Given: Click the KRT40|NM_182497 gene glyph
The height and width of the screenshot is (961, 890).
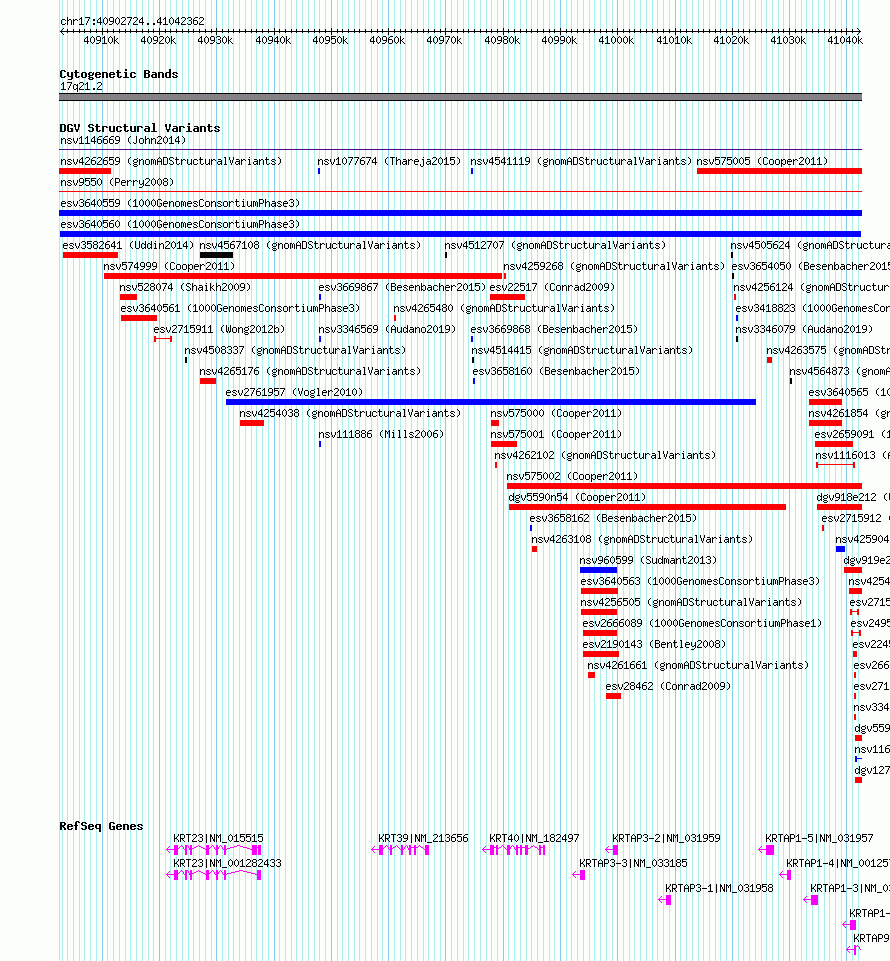Looking at the screenshot, I should coord(514,850).
